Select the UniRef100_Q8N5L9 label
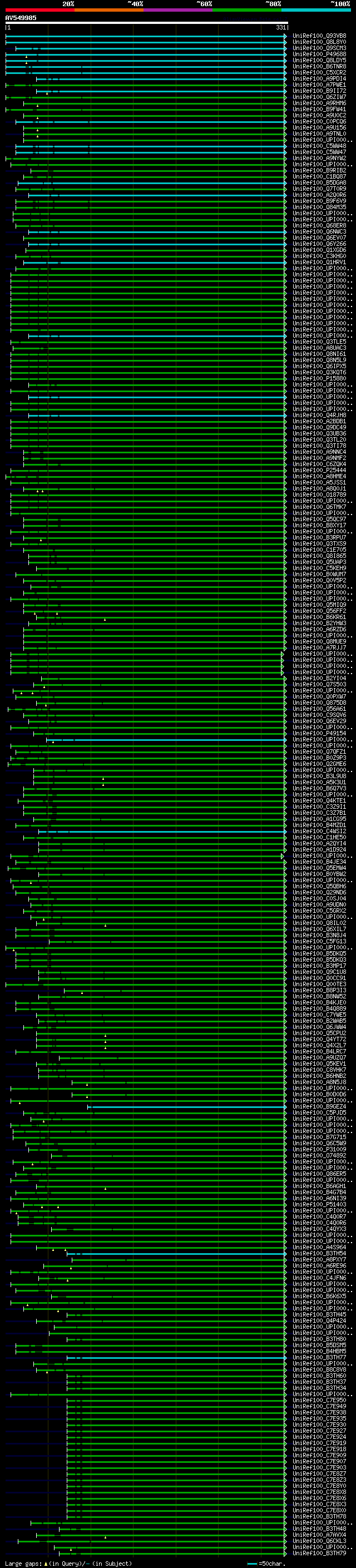 point(319,360)
